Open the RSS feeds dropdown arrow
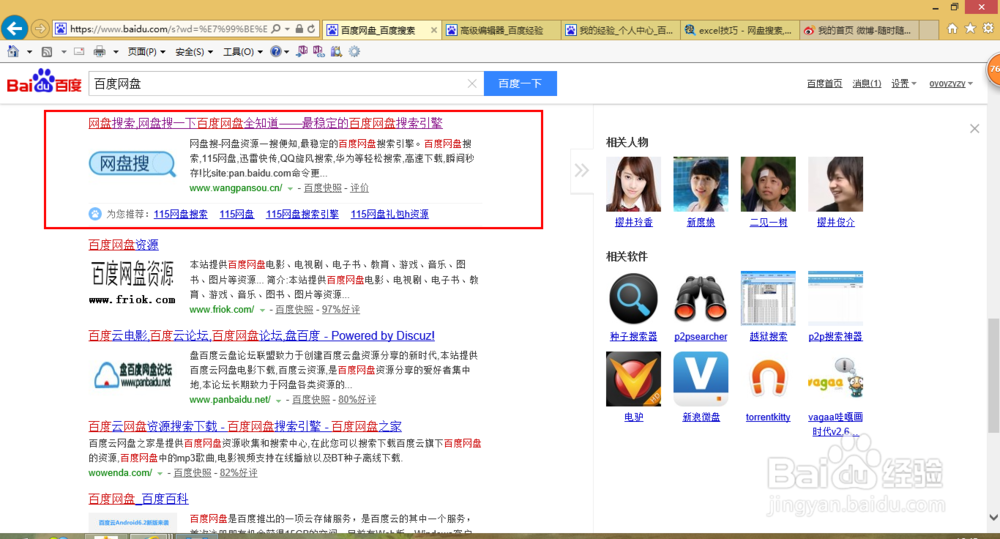Viewport: 1000px width, 539px height. pyautogui.click(x=63, y=52)
